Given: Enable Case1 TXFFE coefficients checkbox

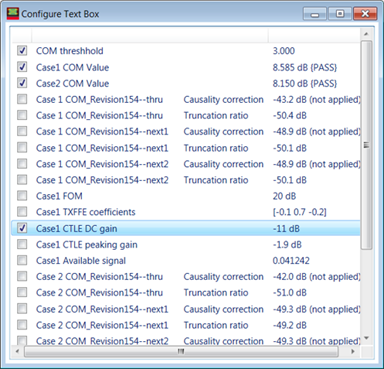Looking at the screenshot, I should (22, 212).
